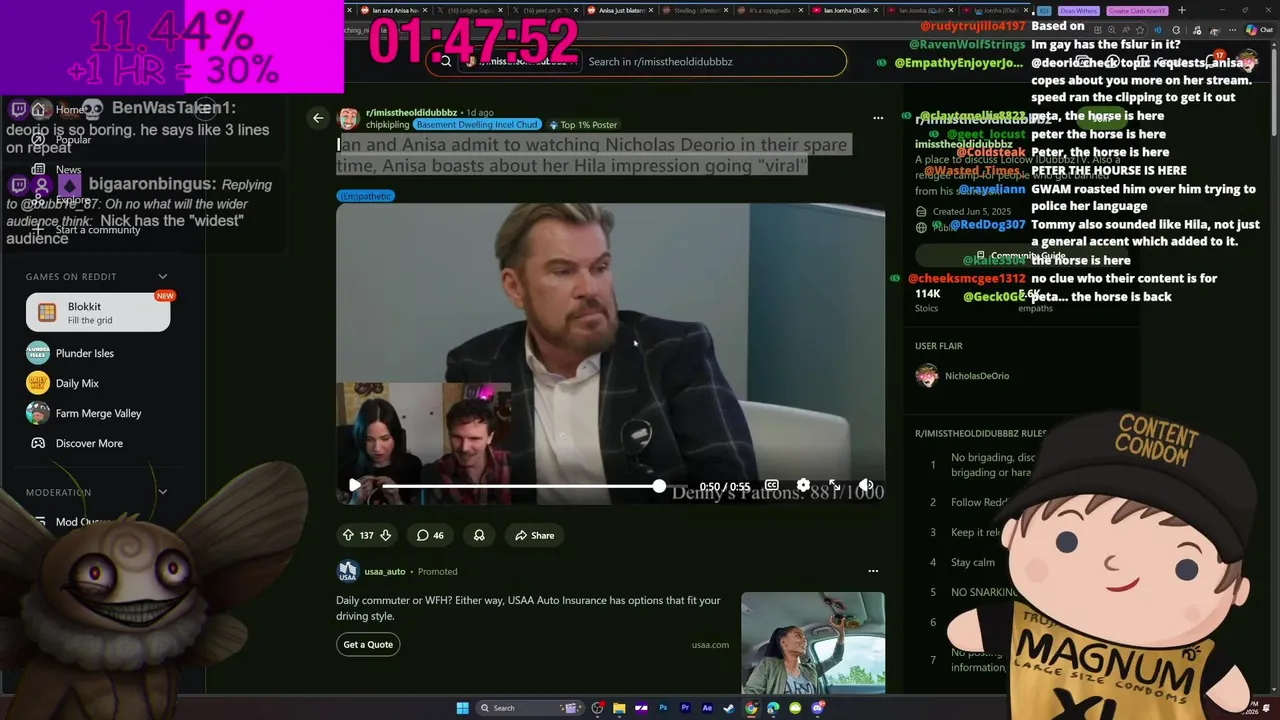
Task: Open the promoted USAA ad's options menu
Action: coord(873,571)
